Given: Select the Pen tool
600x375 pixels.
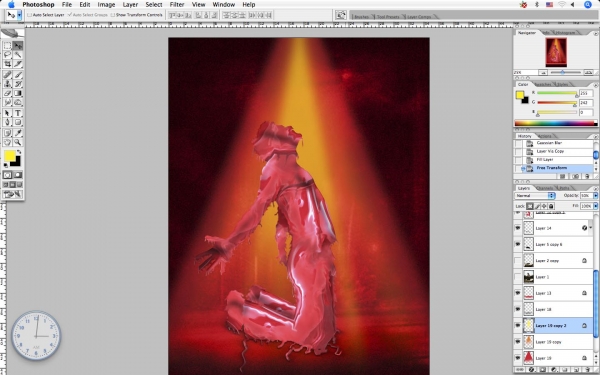Looking at the screenshot, I should point(7,122).
